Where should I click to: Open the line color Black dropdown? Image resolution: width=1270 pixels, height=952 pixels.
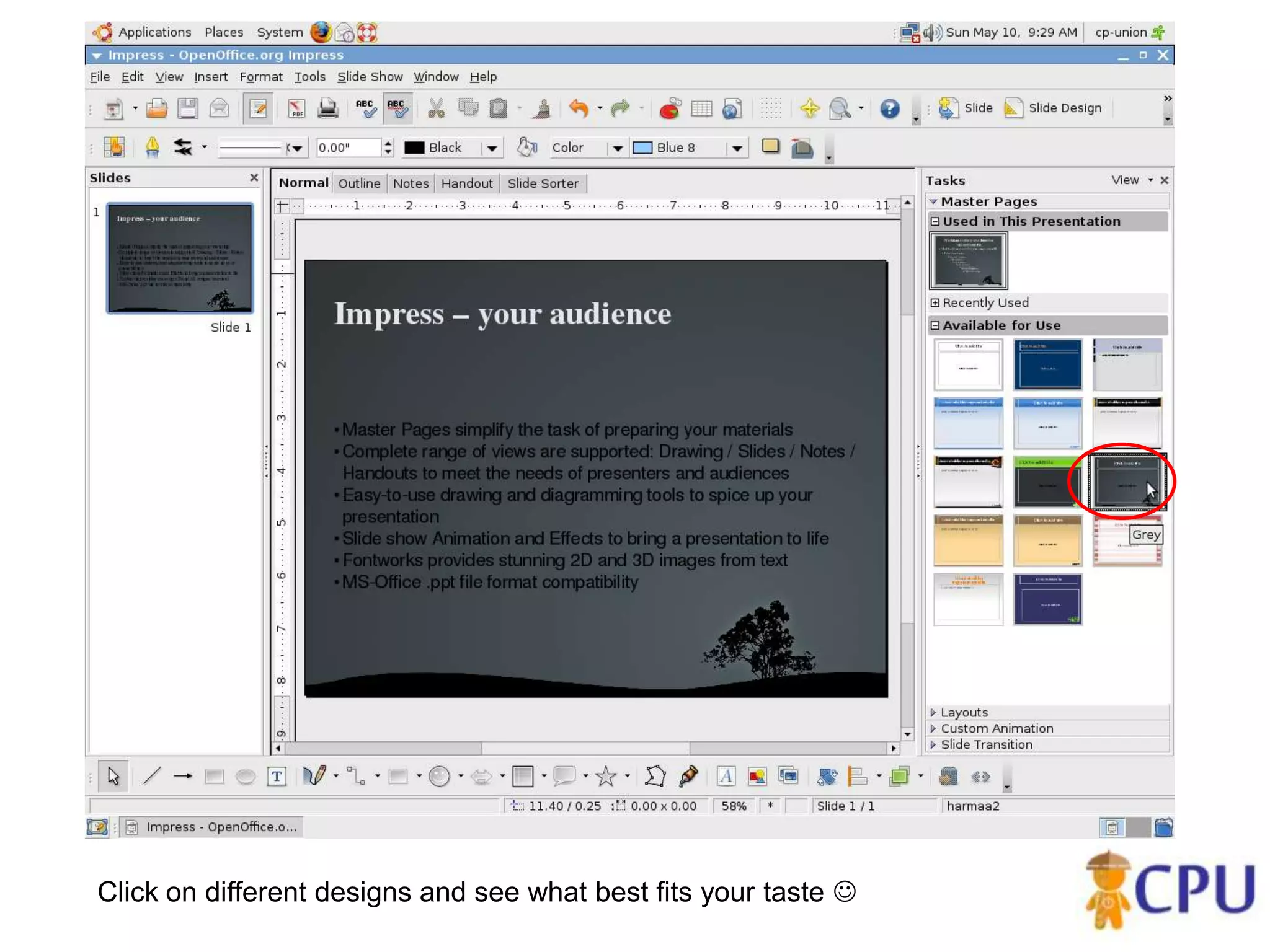(x=492, y=148)
